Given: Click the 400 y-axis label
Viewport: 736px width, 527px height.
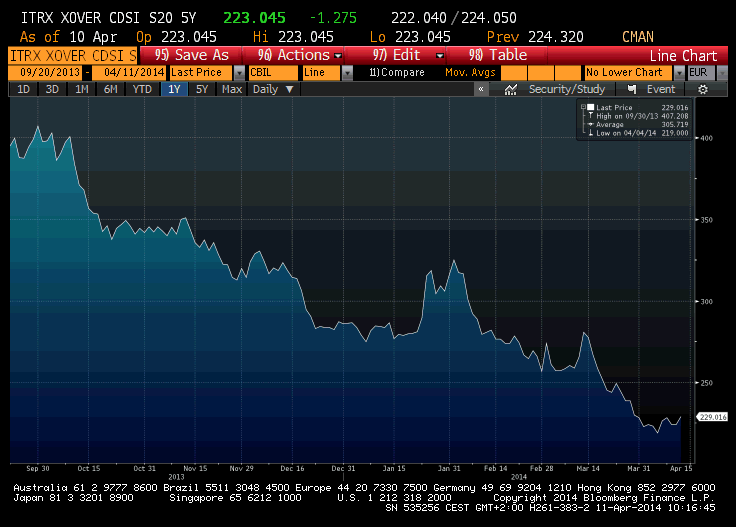Looking at the screenshot, I should tap(706, 138).
